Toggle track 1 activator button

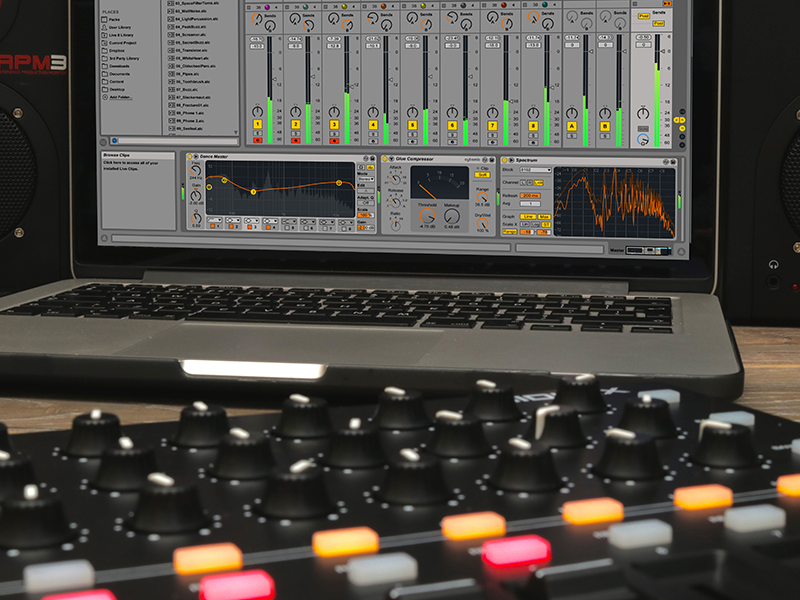pos(258,124)
